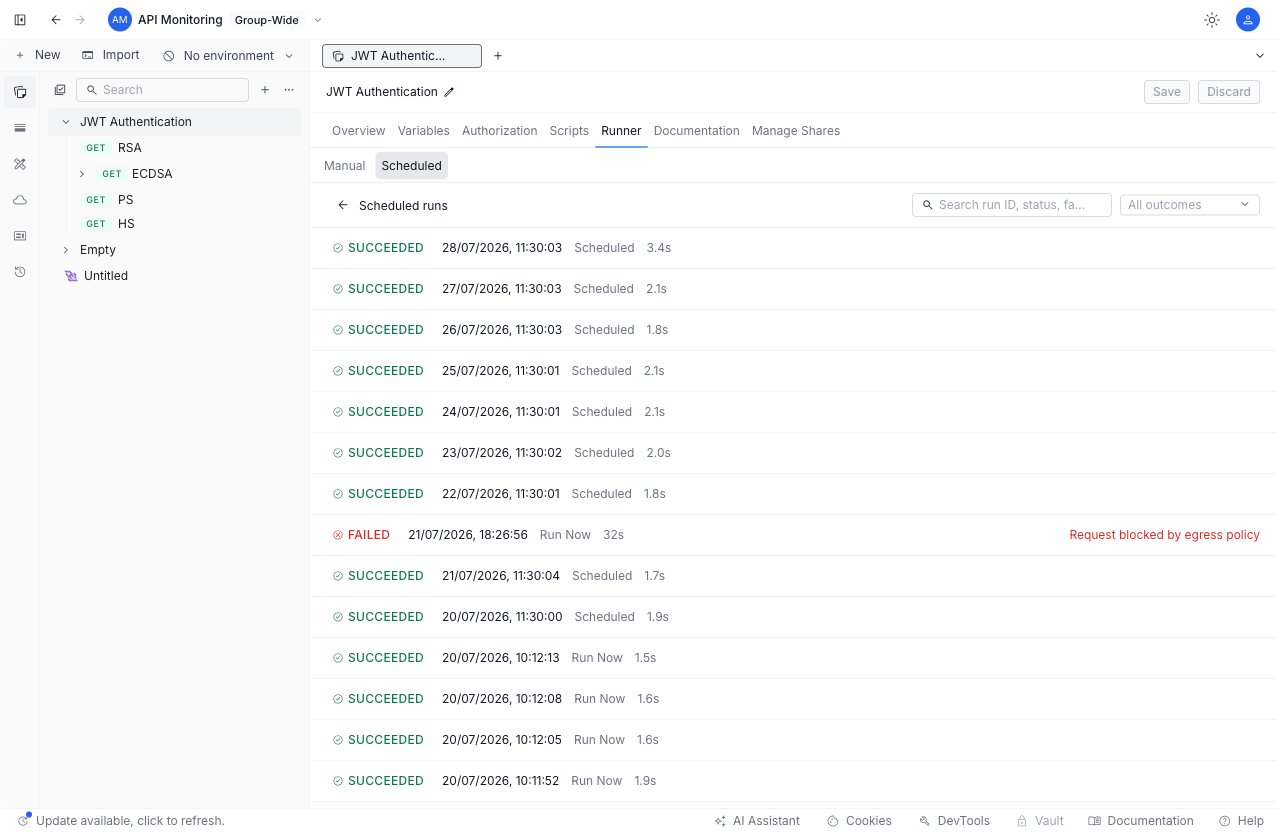Click the Save button

coord(1167,92)
